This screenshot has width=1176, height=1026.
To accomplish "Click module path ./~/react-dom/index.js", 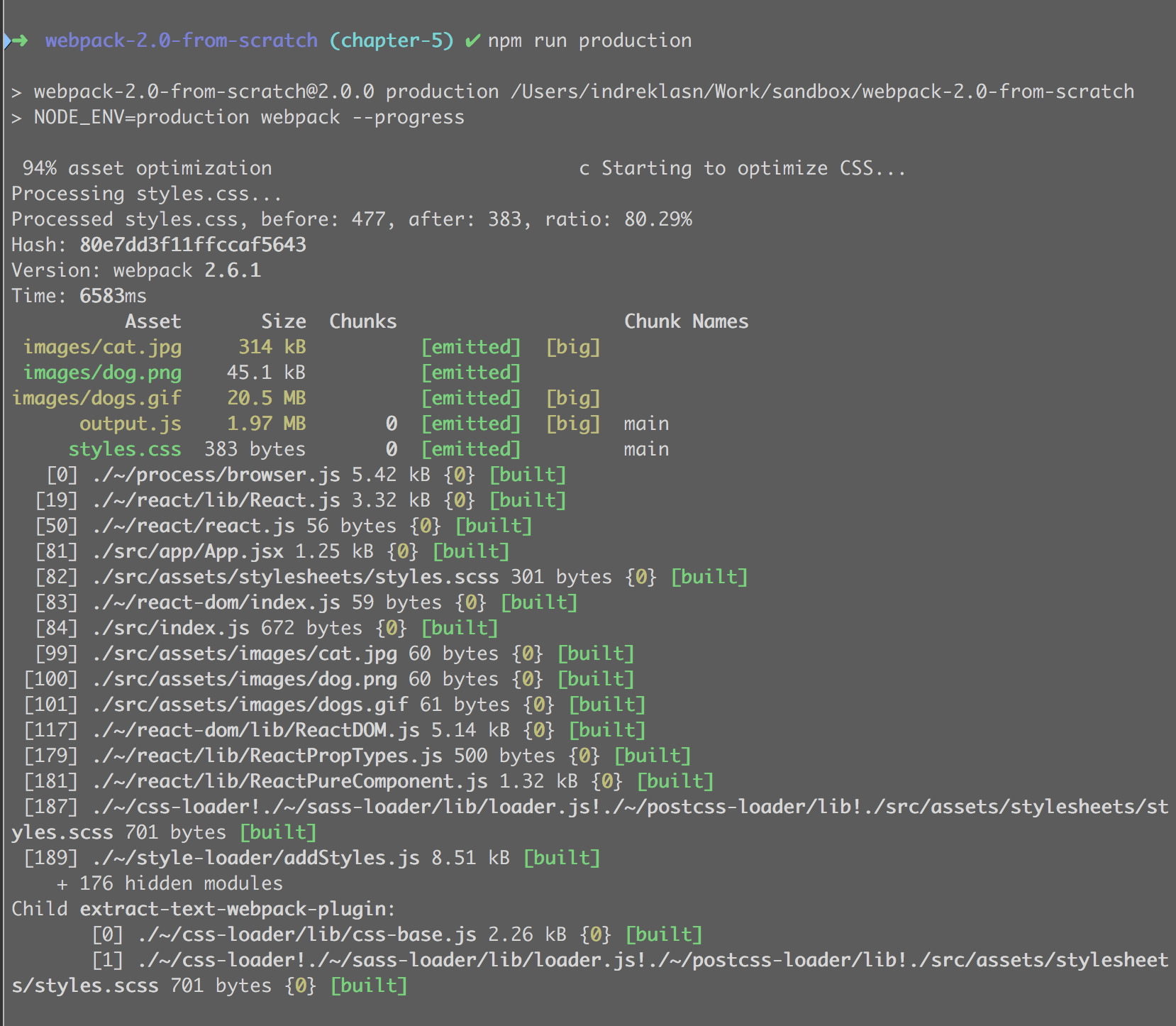I will point(216,602).
